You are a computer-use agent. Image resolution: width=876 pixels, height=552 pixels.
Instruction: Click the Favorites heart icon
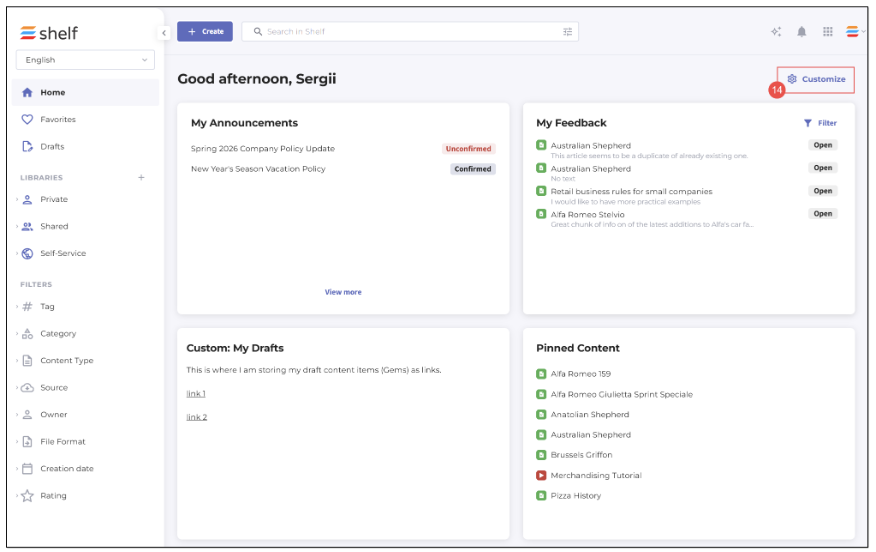tap(27, 119)
